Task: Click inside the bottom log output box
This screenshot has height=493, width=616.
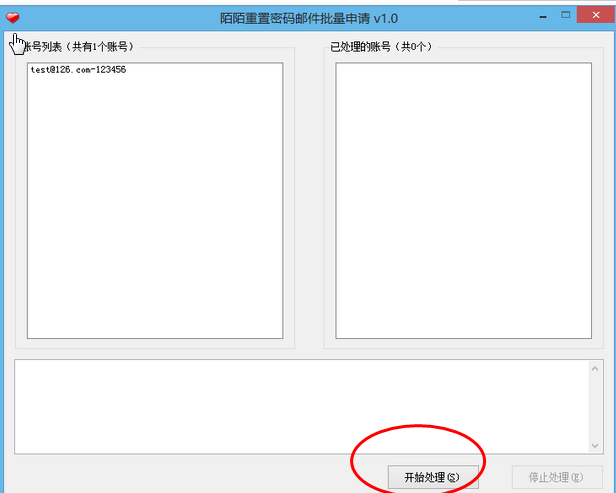Action: [x=302, y=407]
